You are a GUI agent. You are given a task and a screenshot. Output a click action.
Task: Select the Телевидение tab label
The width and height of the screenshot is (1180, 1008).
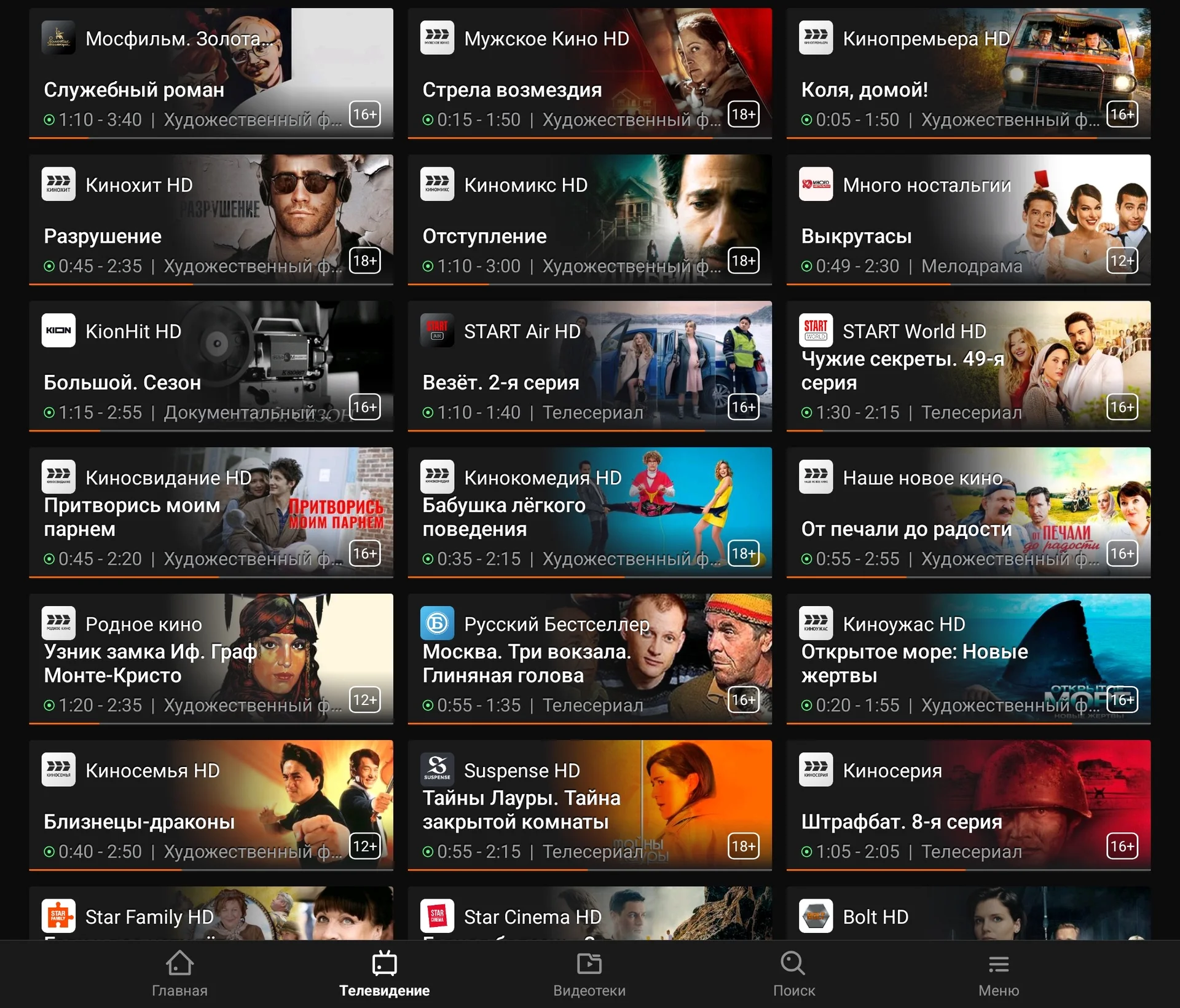[x=385, y=991]
